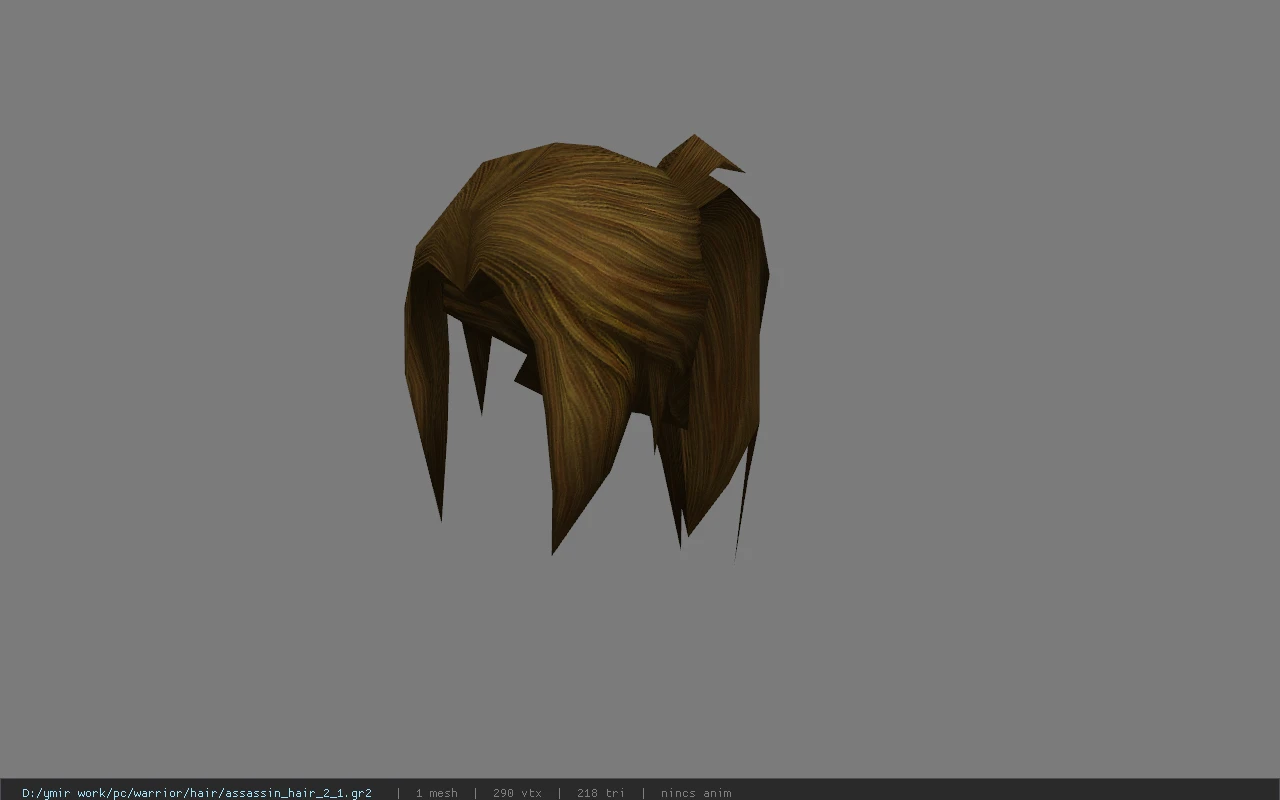Click the '290 vtx' vertex count
The height and width of the screenshot is (800, 1280).
(517, 793)
